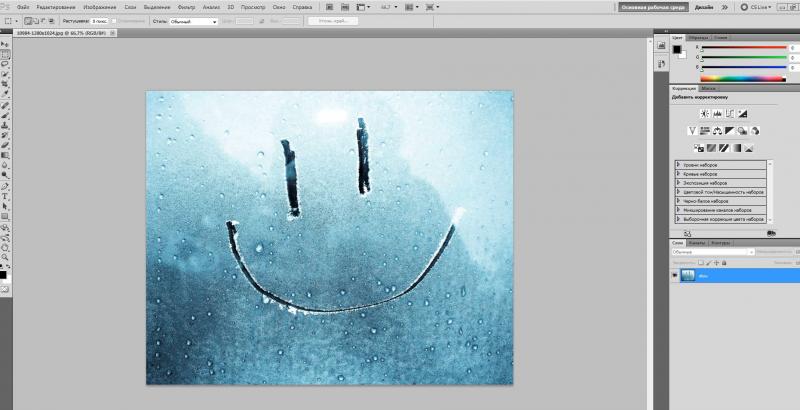Select the Move tool

coord(5,44)
